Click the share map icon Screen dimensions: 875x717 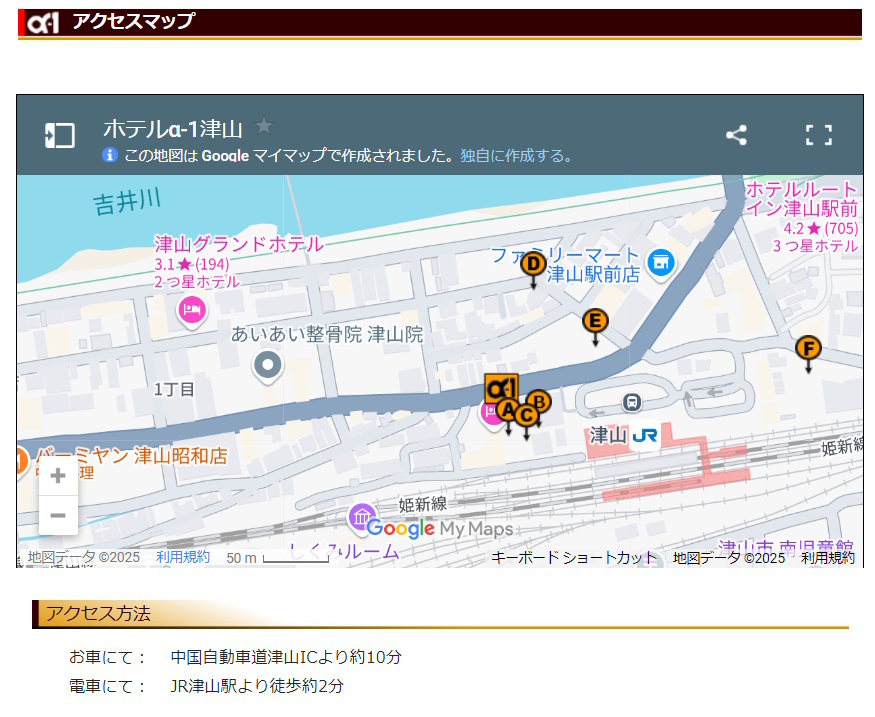click(x=736, y=135)
